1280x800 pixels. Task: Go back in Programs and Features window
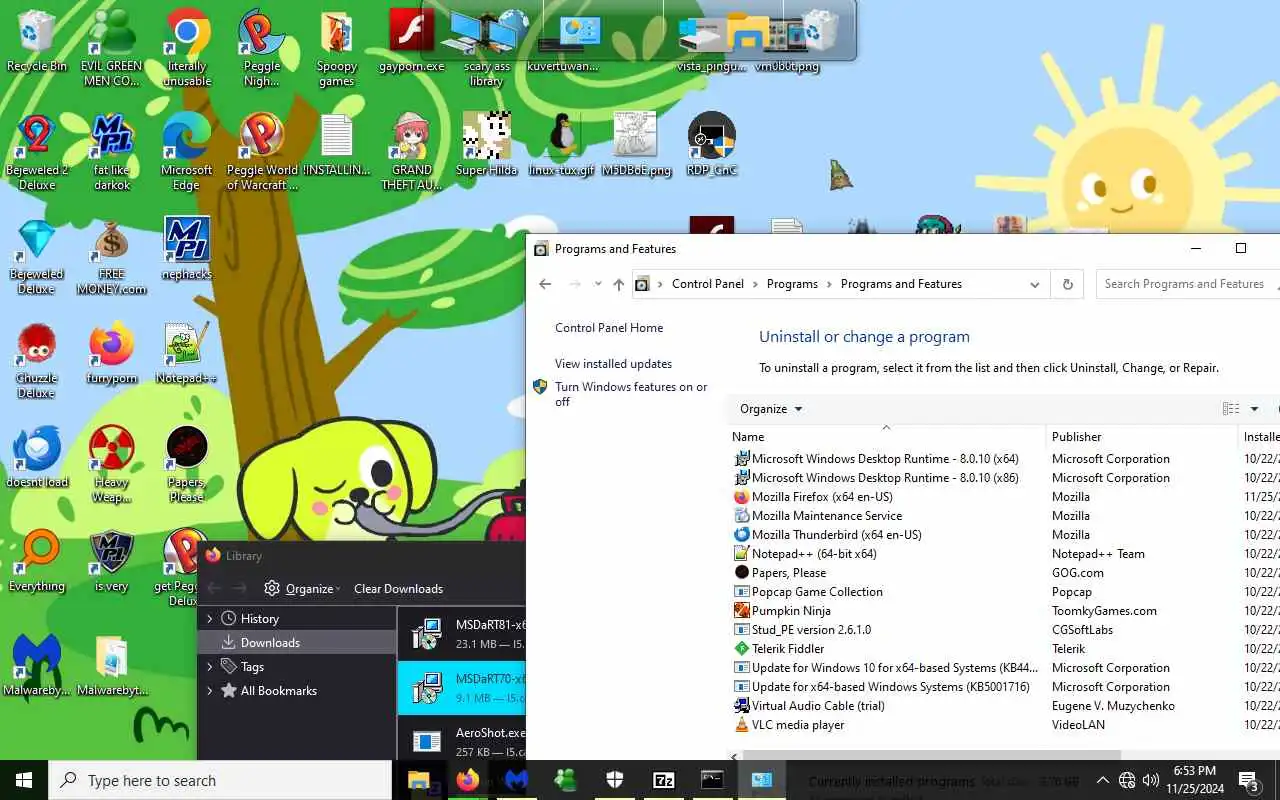545,284
